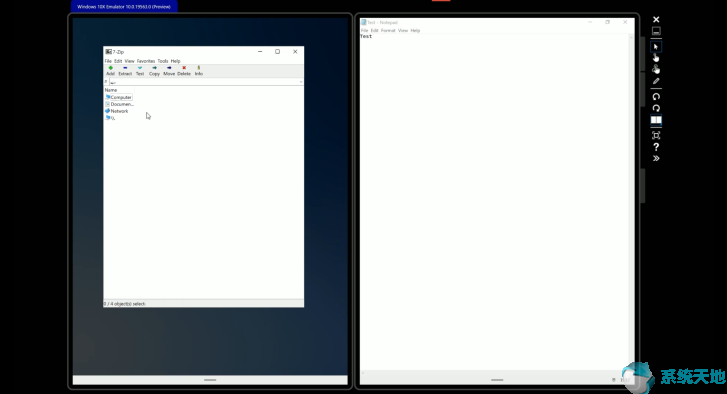727x394 pixels.
Task: Restore the Notepad window
Action: [607, 22]
